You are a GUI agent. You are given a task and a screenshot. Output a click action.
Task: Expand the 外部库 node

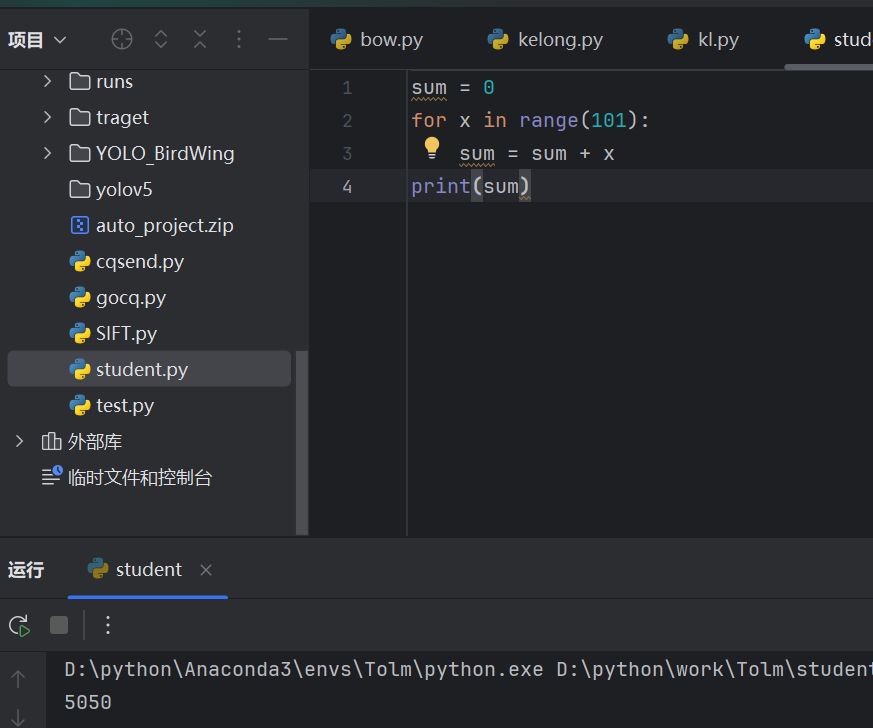pos(19,441)
